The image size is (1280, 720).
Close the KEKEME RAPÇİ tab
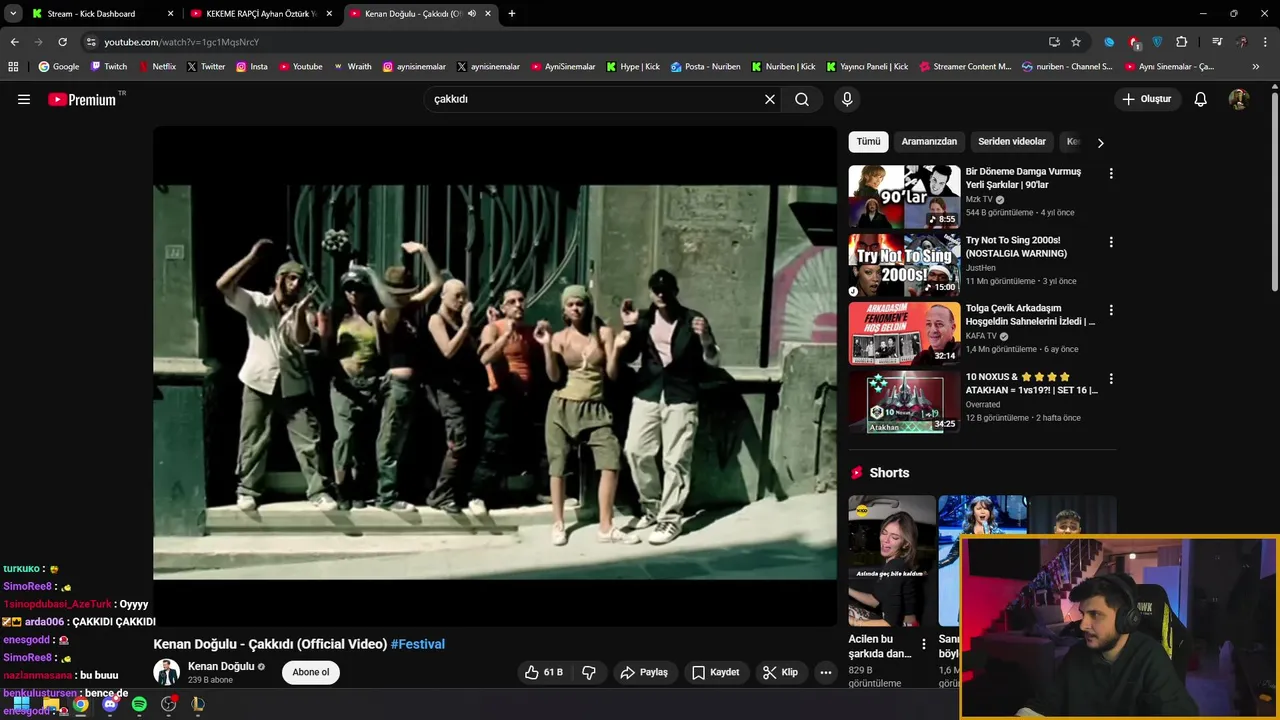(x=329, y=14)
